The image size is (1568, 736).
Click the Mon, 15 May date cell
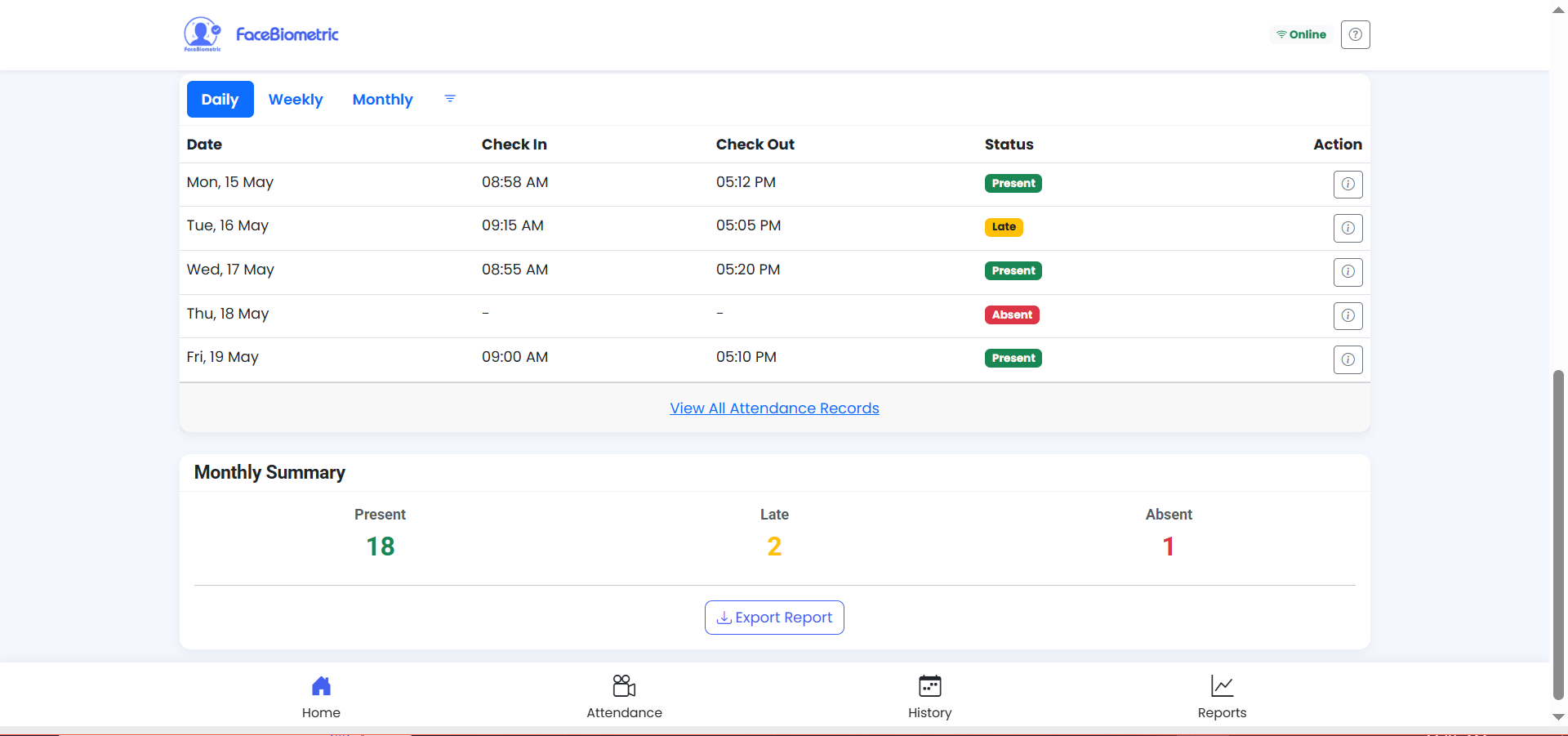pos(229,182)
